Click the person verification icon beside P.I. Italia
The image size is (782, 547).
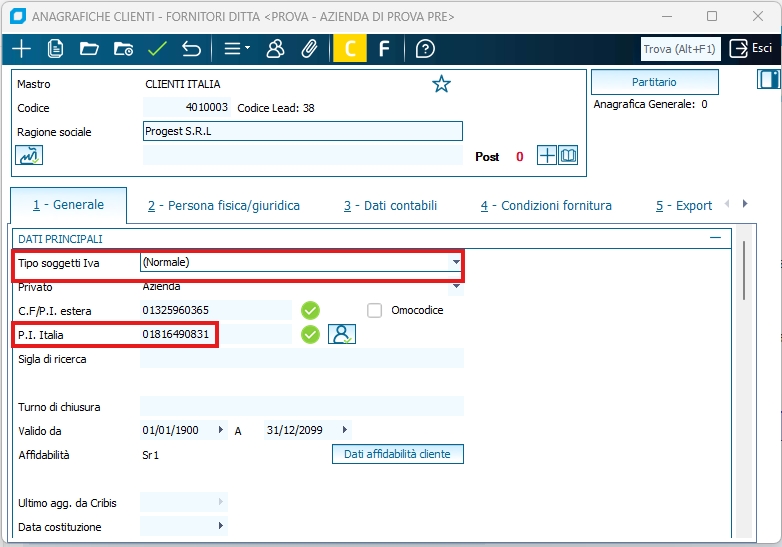coord(342,334)
